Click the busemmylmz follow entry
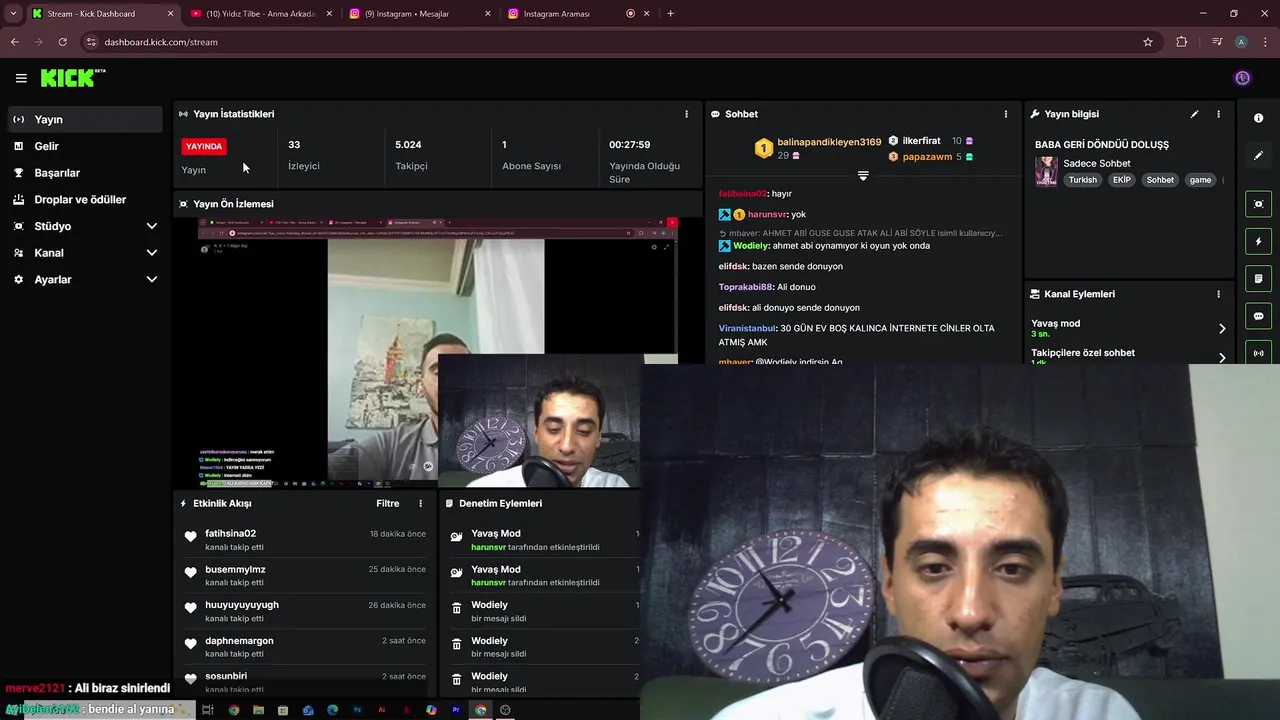The width and height of the screenshot is (1280, 720). [305, 575]
